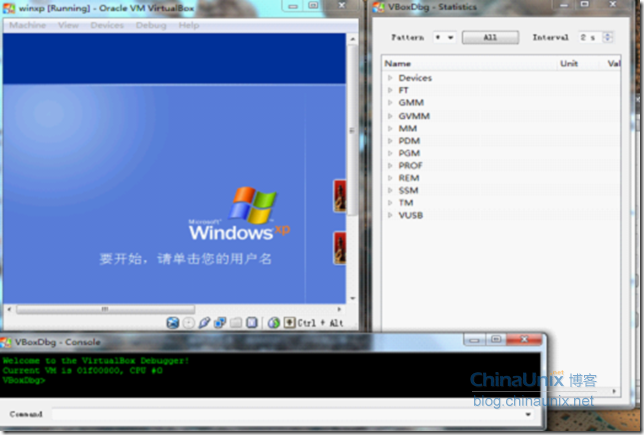Expand the GVMM statistics node
This screenshot has width=644, height=435.
pyautogui.click(x=390, y=116)
